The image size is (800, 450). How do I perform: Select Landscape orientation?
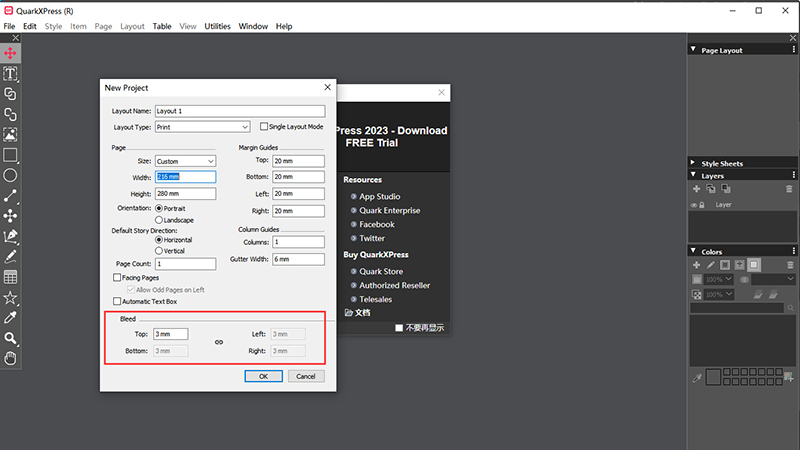tap(159, 220)
